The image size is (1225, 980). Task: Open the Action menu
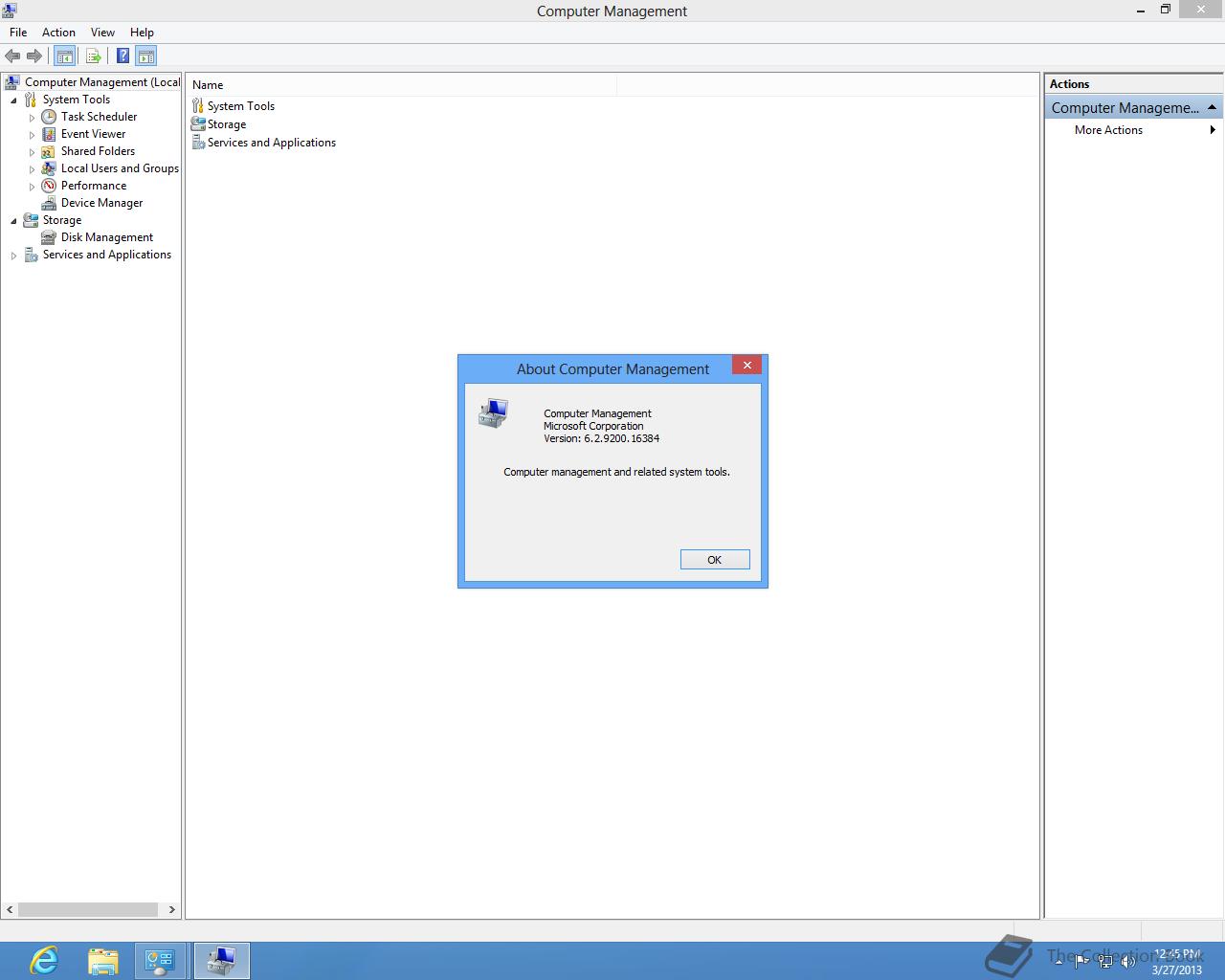coord(58,32)
